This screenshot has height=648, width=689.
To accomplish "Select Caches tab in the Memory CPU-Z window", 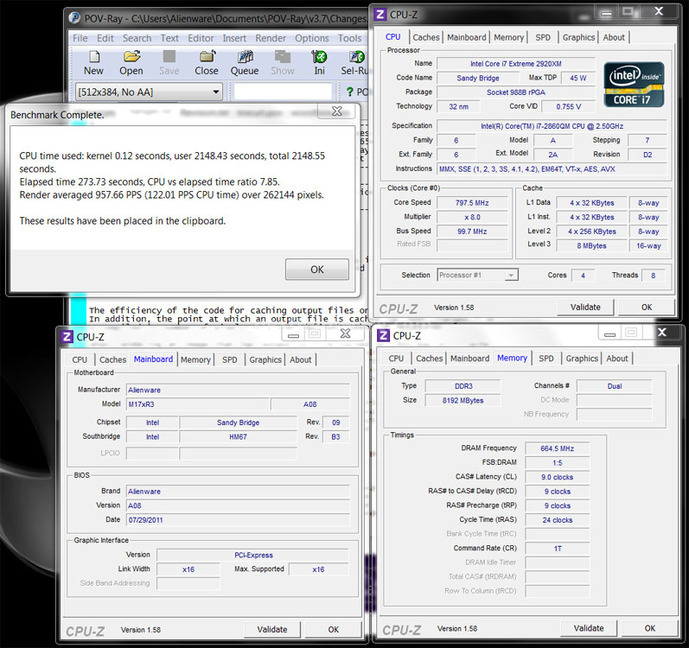I will tap(429, 358).
